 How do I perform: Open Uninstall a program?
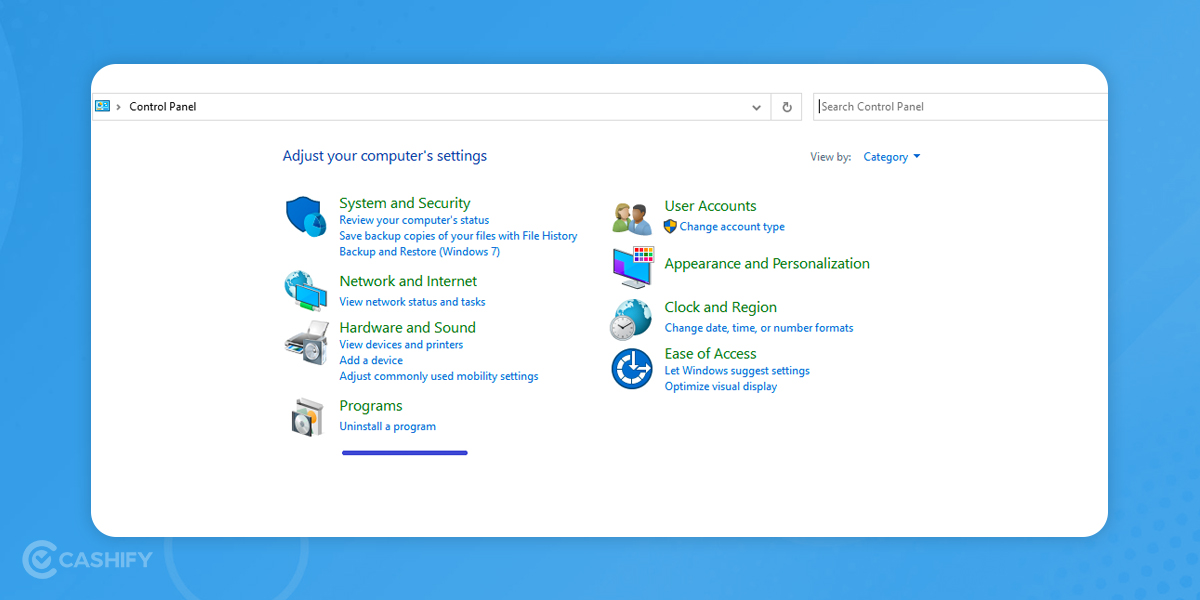[x=388, y=426]
